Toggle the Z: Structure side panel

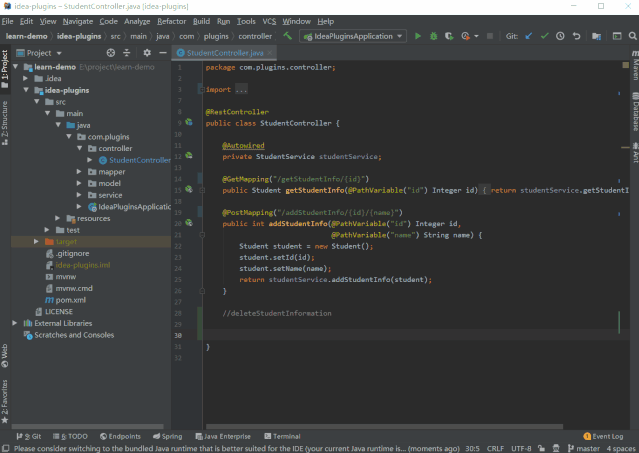pyautogui.click(x=5, y=118)
